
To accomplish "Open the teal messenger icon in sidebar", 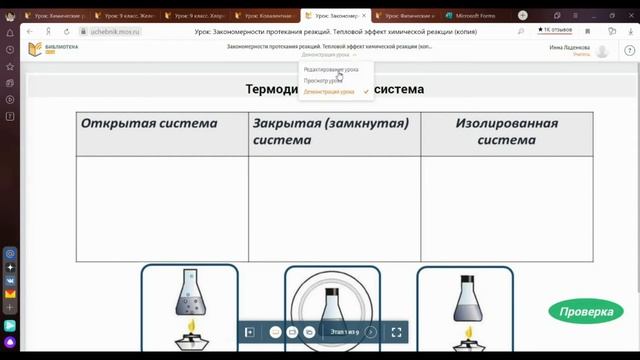I will (x=10, y=325).
